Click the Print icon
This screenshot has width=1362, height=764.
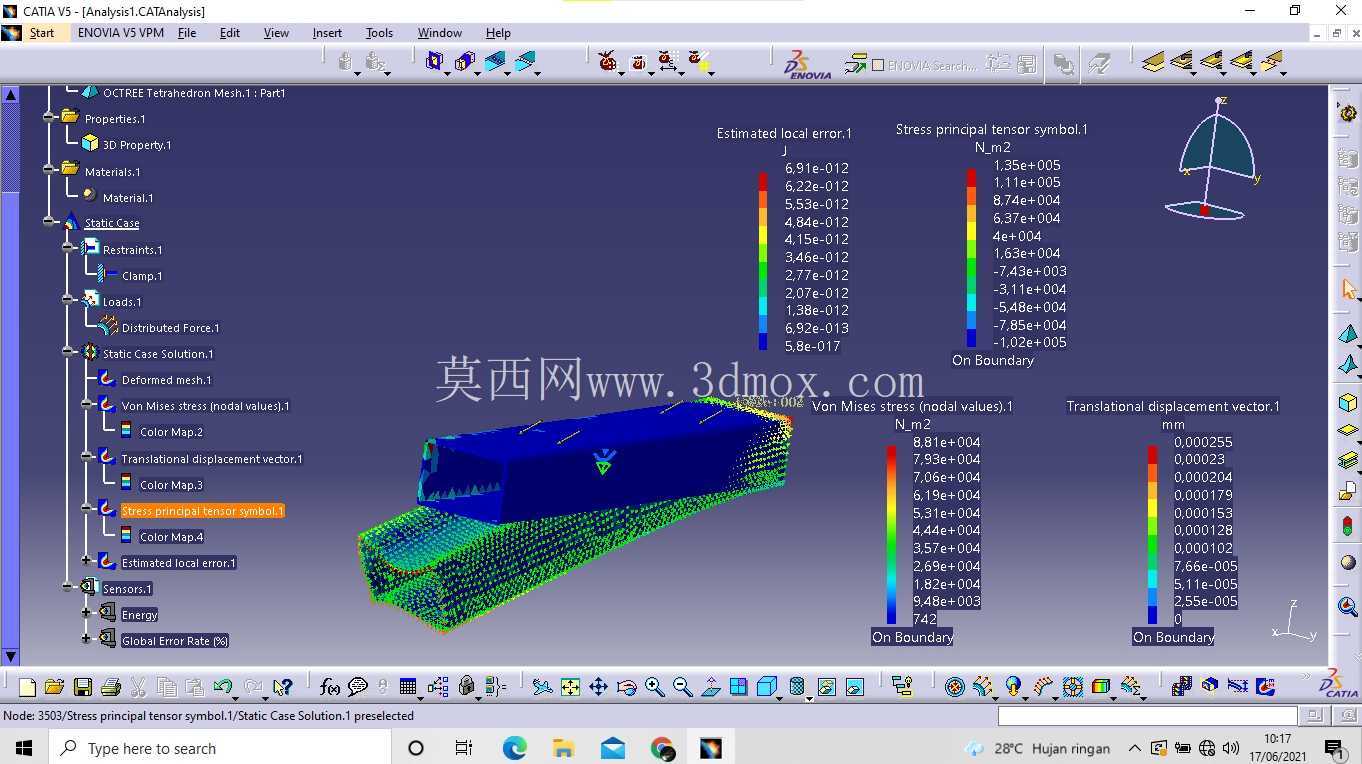pos(111,687)
